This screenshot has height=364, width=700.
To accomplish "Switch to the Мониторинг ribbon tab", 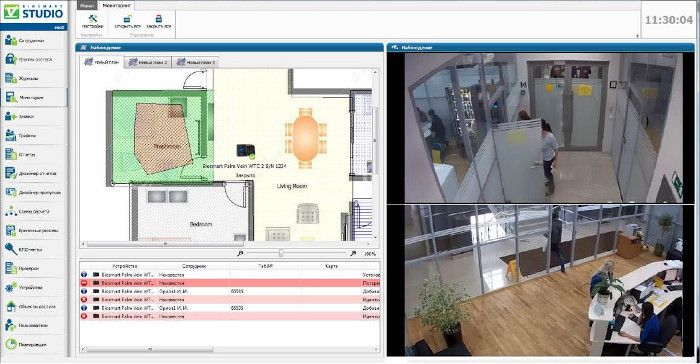I will [x=117, y=6].
